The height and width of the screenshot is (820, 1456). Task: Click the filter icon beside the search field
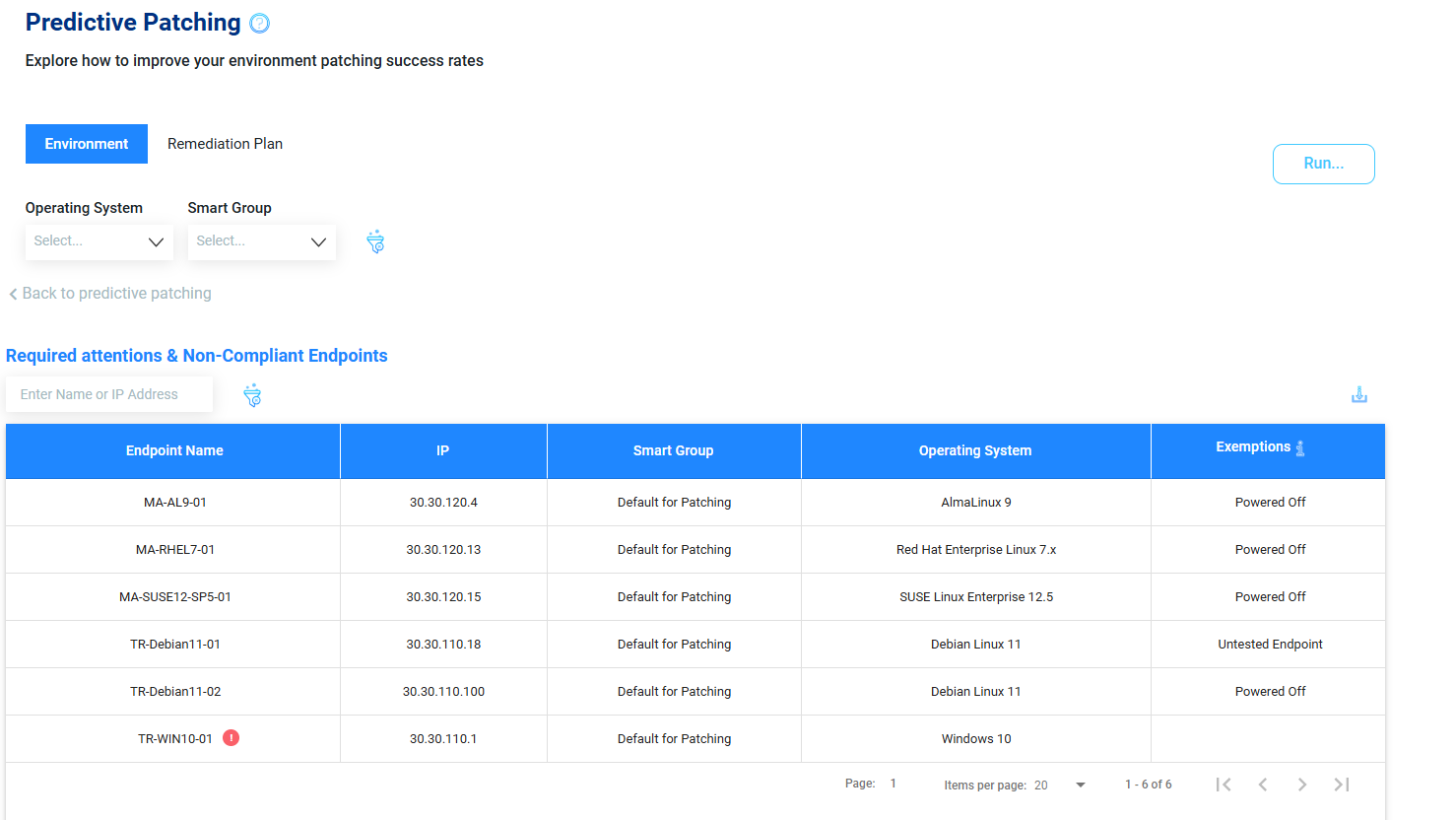[x=252, y=395]
